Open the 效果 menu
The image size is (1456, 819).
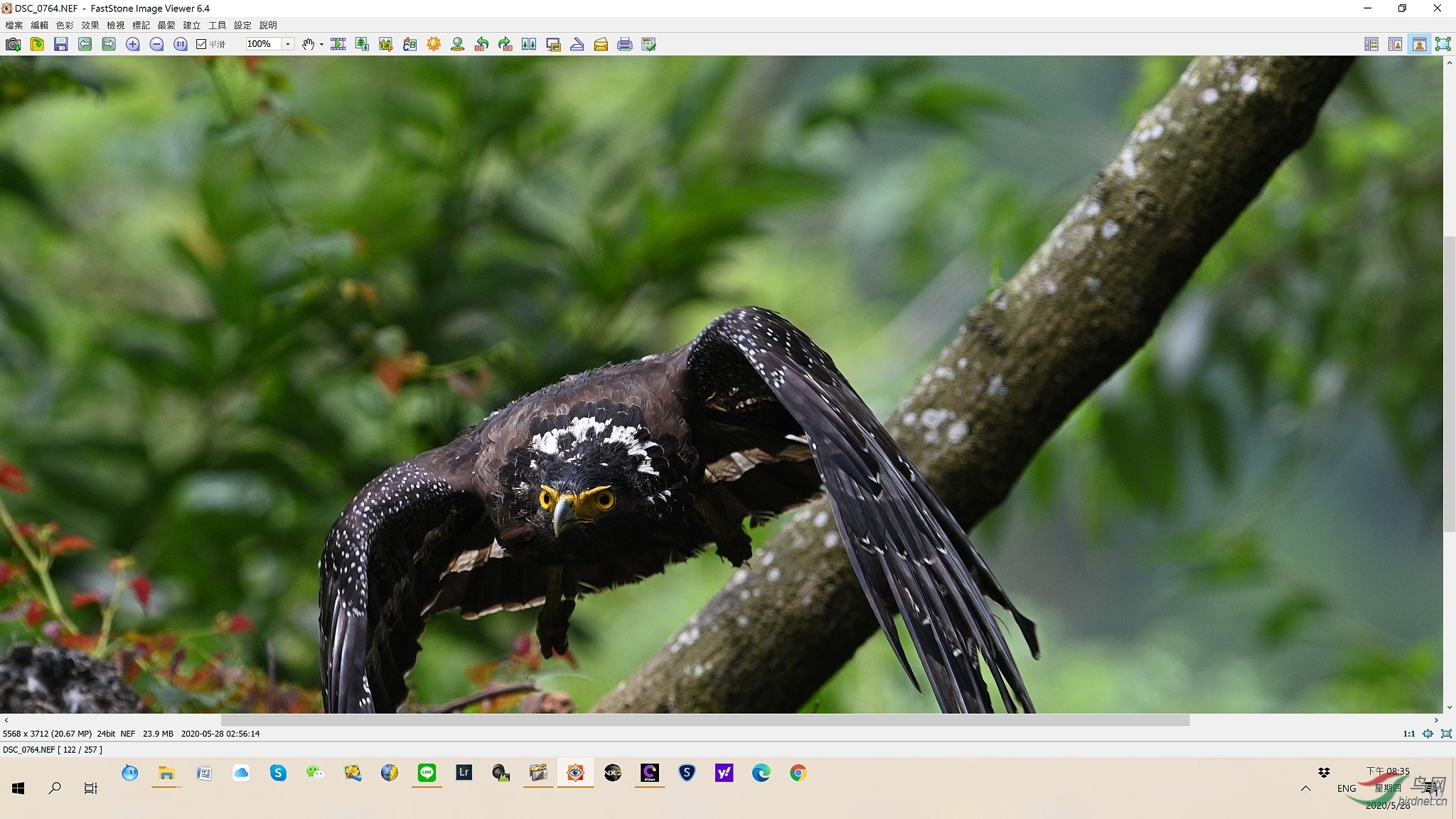[x=90, y=25]
